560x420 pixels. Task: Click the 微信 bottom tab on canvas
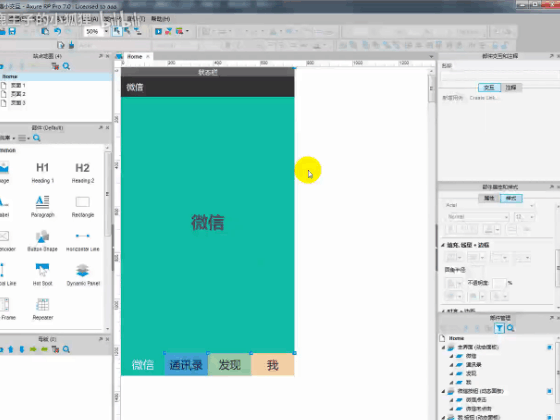coord(143,365)
